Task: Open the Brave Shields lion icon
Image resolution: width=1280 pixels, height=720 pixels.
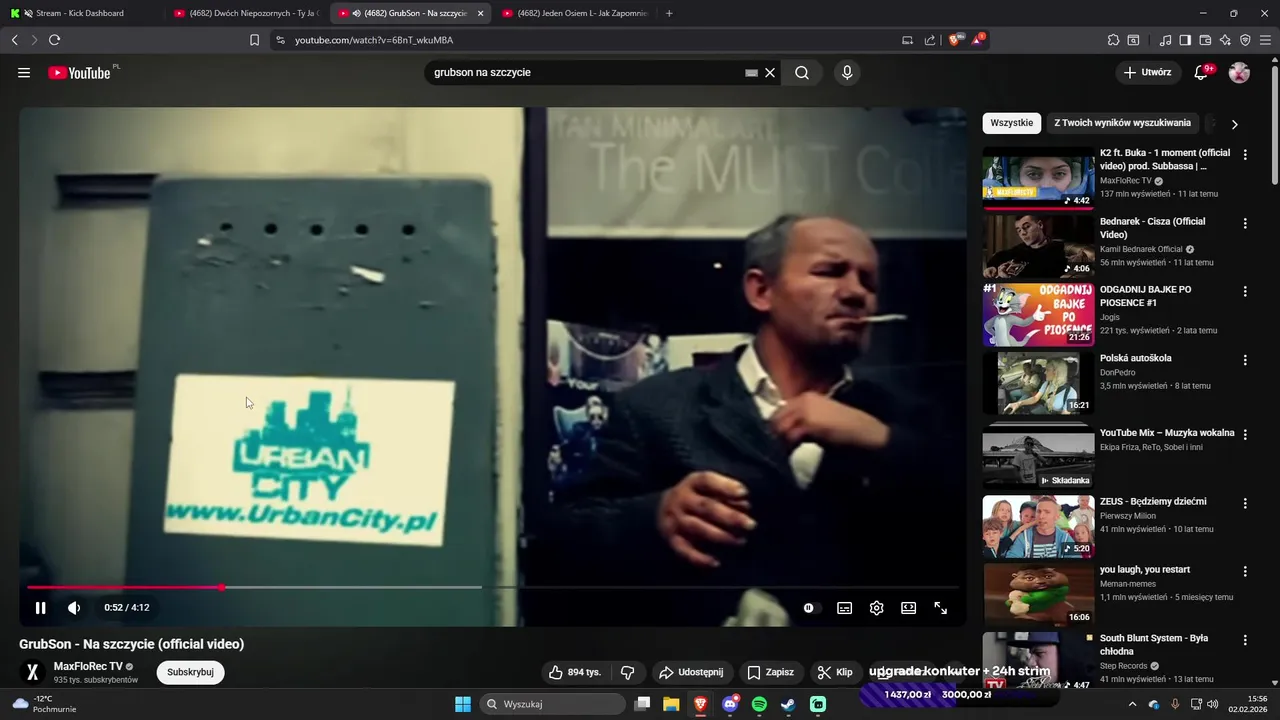Action: coord(955,40)
